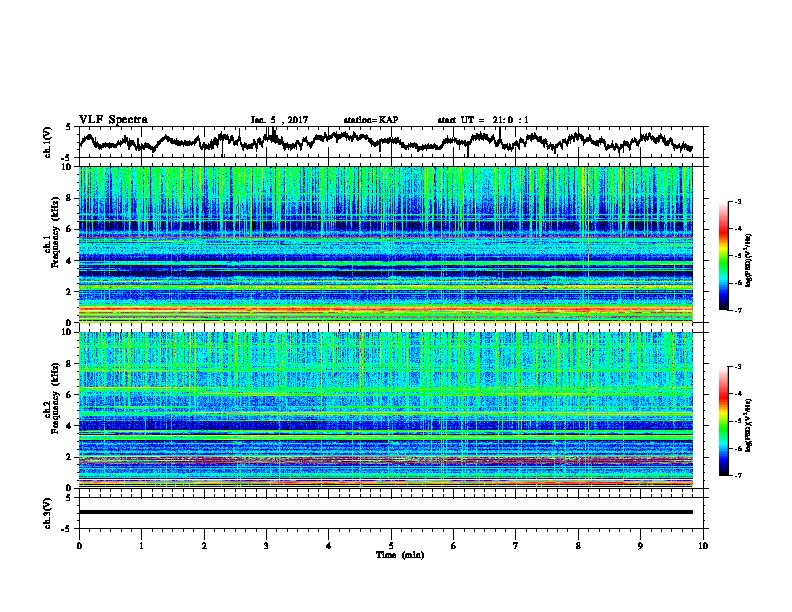Image resolution: width=792 pixels, height=612 pixels.
Task: Click the time axis tick label "10"
Action: point(703,546)
